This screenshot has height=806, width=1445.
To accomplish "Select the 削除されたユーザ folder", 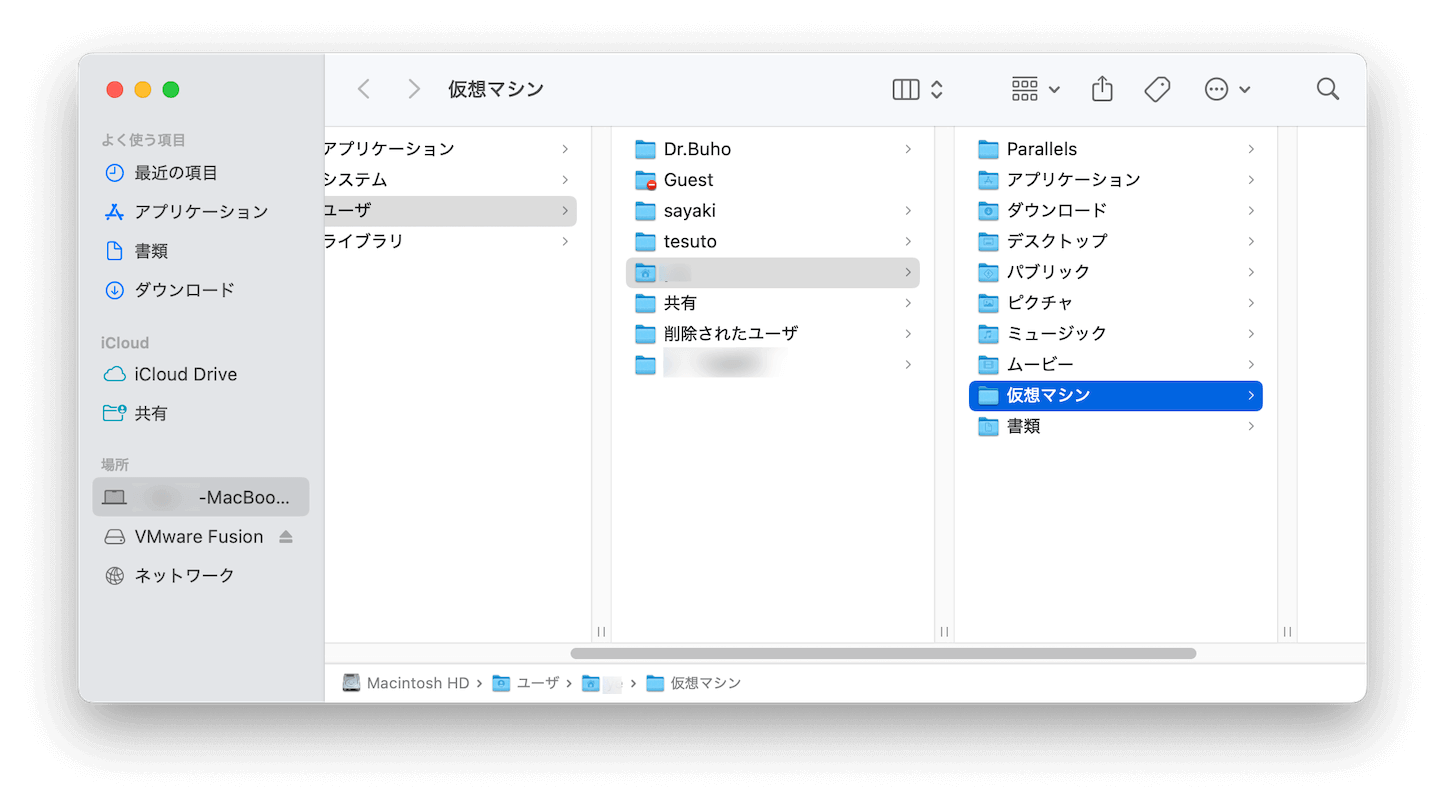I will point(773,334).
